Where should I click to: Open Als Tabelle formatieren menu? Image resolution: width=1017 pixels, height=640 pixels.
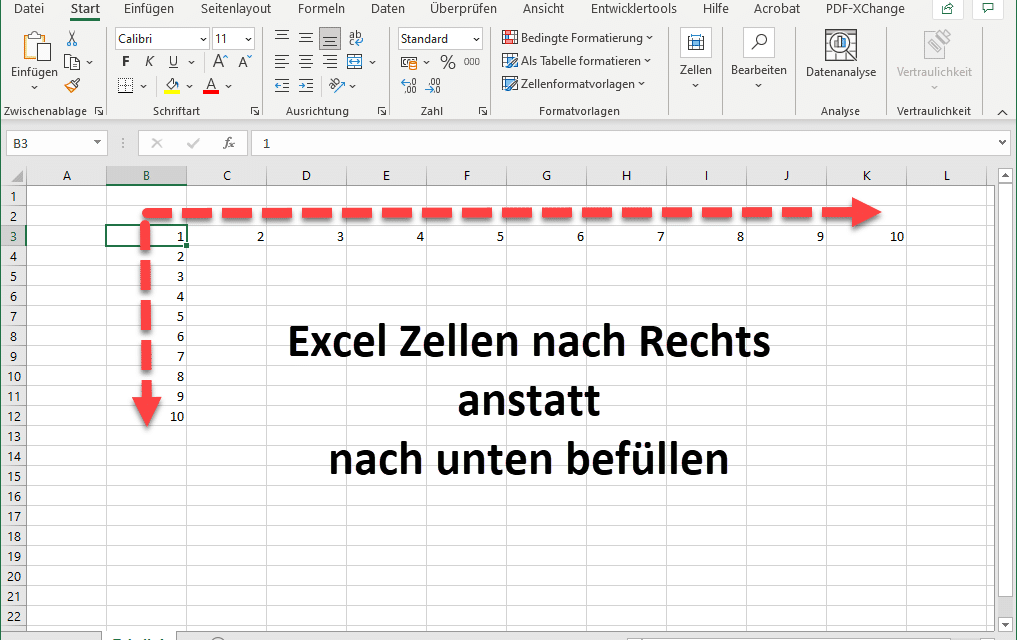tap(576, 60)
